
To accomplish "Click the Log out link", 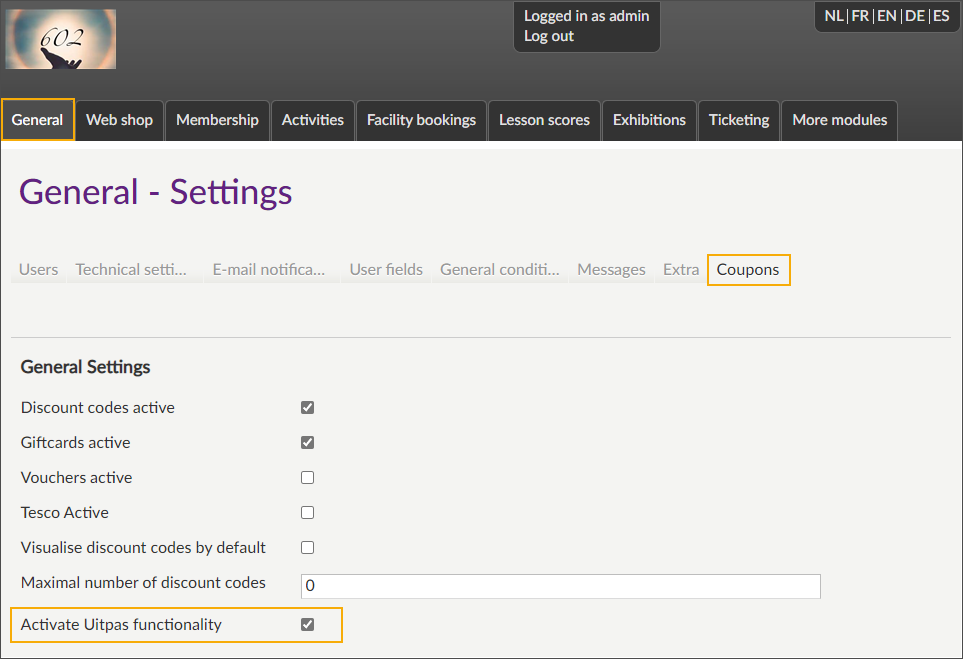I will point(547,35).
